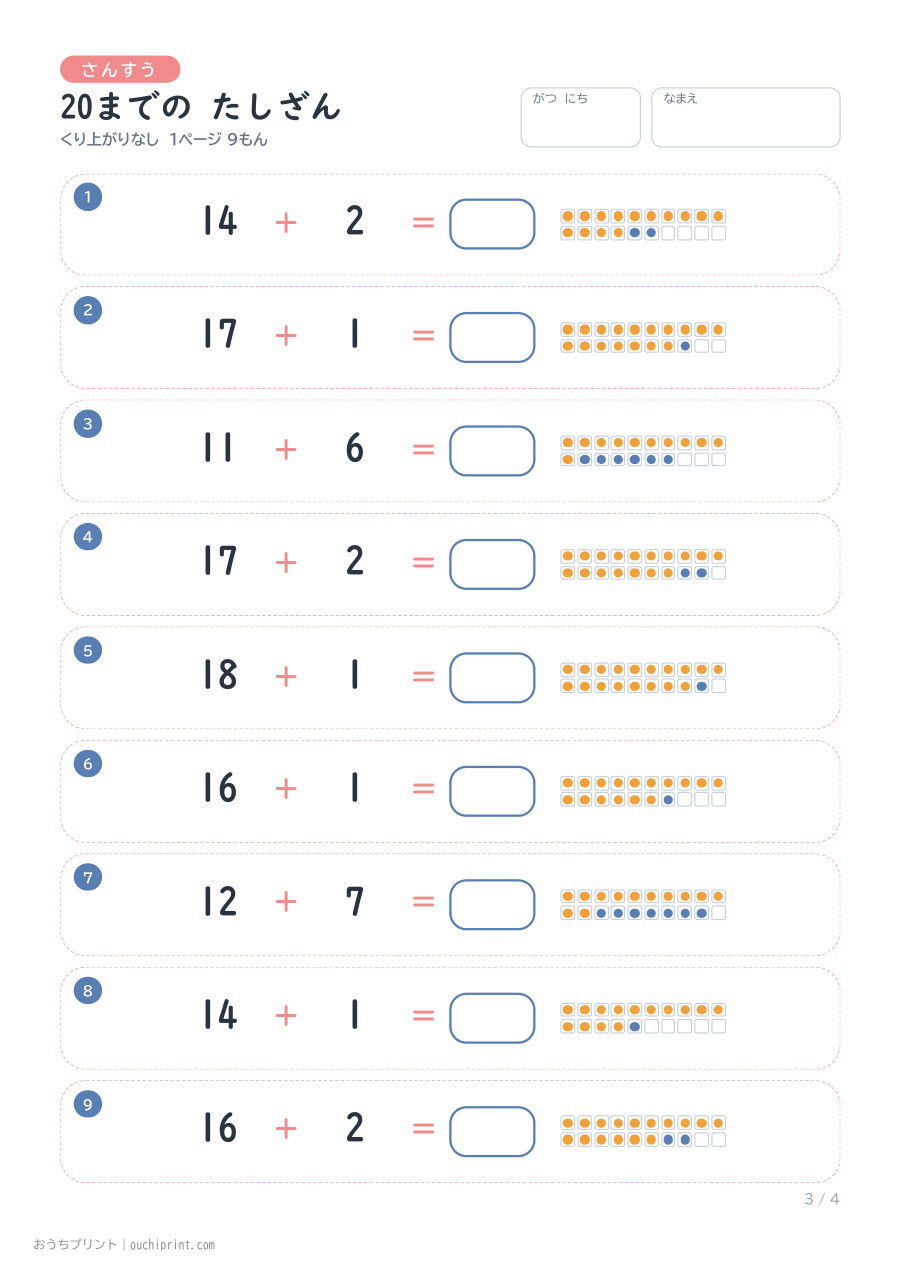Click the blue number 9 circle badge

click(88, 1104)
